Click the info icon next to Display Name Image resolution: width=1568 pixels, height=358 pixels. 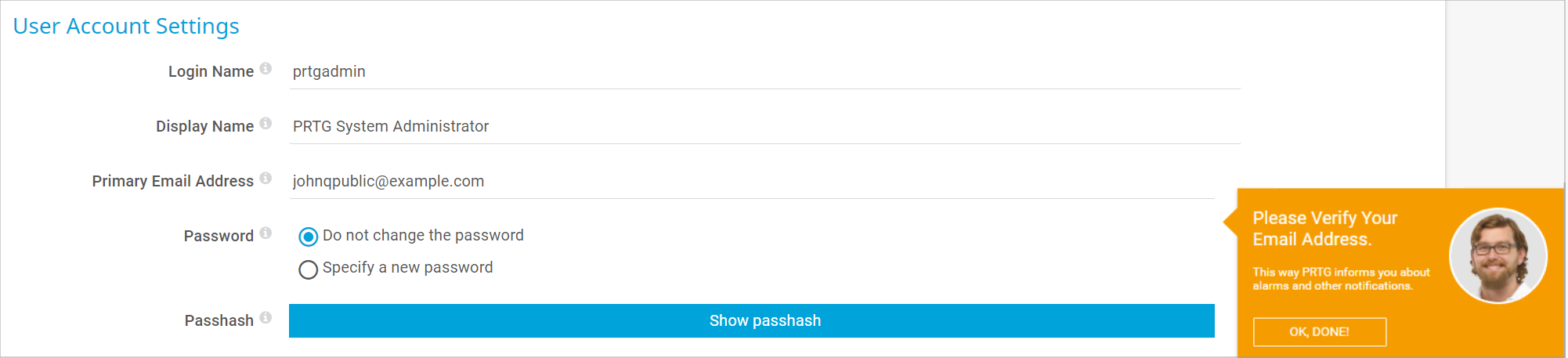pos(266,124)
